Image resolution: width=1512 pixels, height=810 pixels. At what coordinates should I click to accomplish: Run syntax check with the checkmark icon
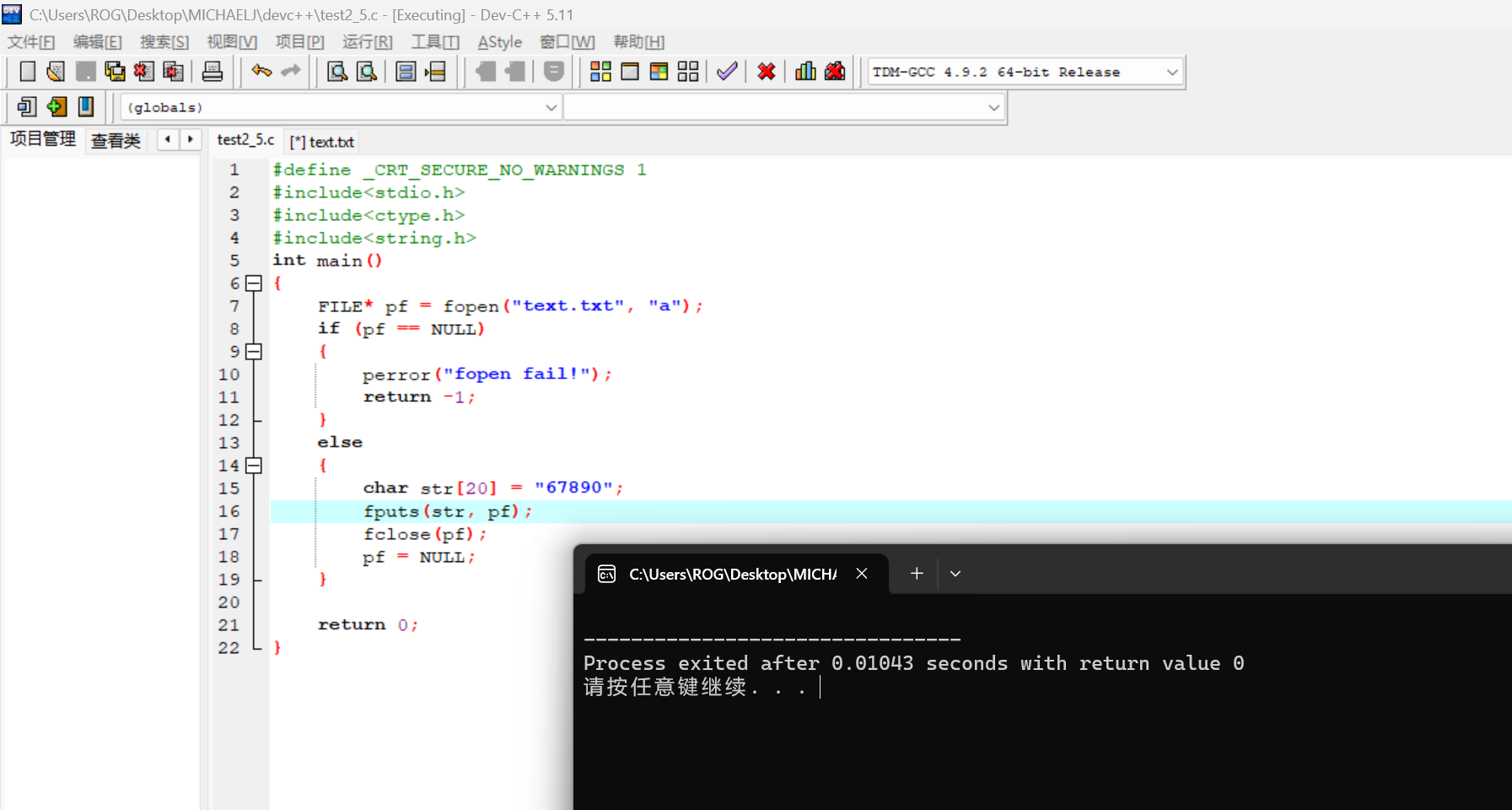tap(727, 72)
